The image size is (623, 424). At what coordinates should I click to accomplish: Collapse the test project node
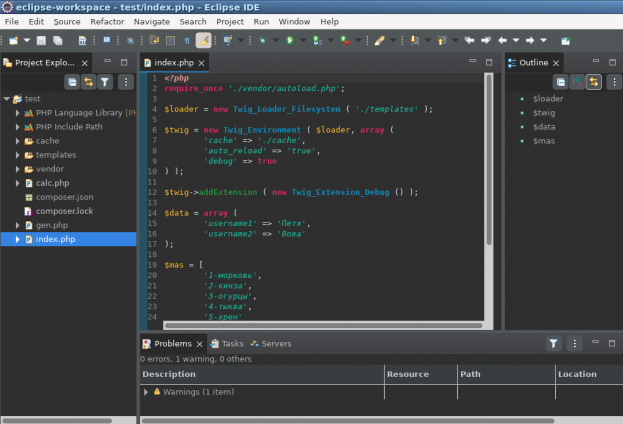pos(6,99)
